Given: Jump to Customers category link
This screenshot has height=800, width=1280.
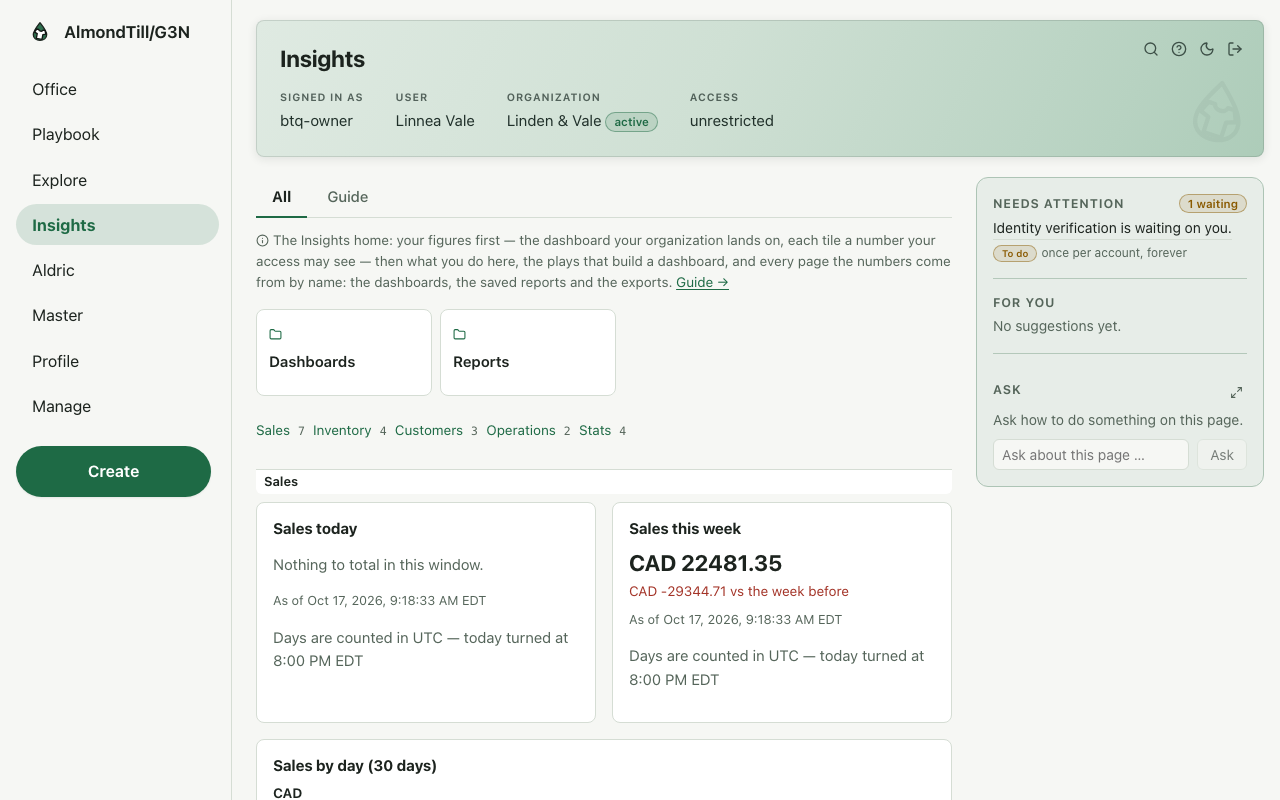Looking at the screenshot, I should point(429,430).
